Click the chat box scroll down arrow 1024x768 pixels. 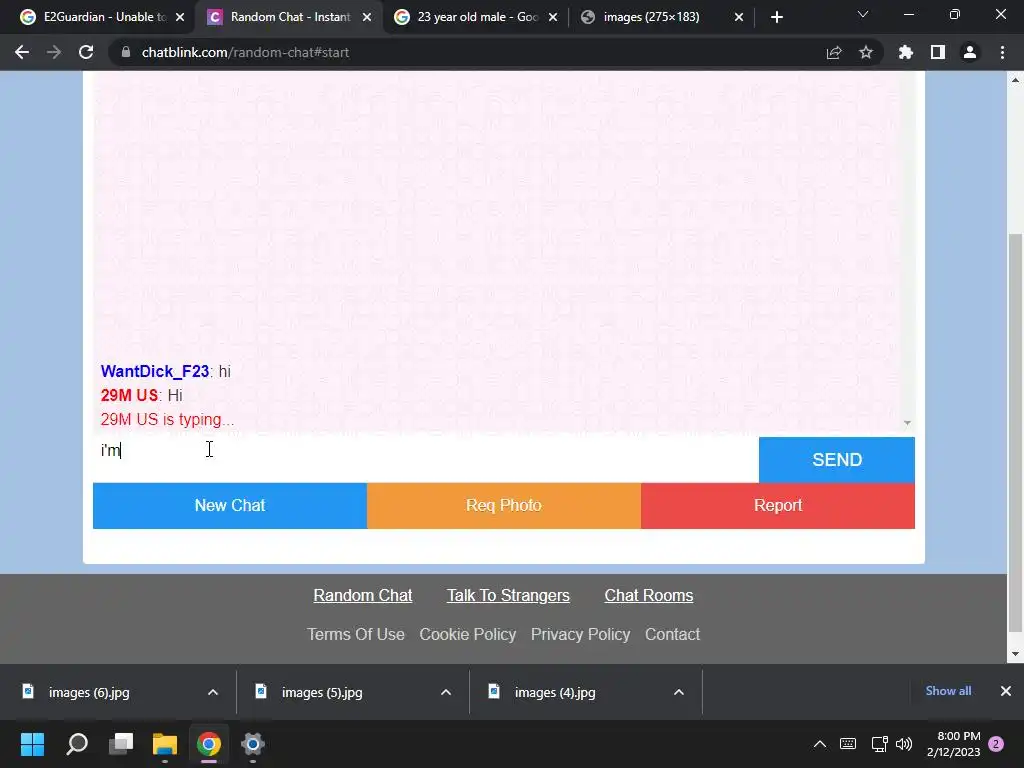[907, 423]
